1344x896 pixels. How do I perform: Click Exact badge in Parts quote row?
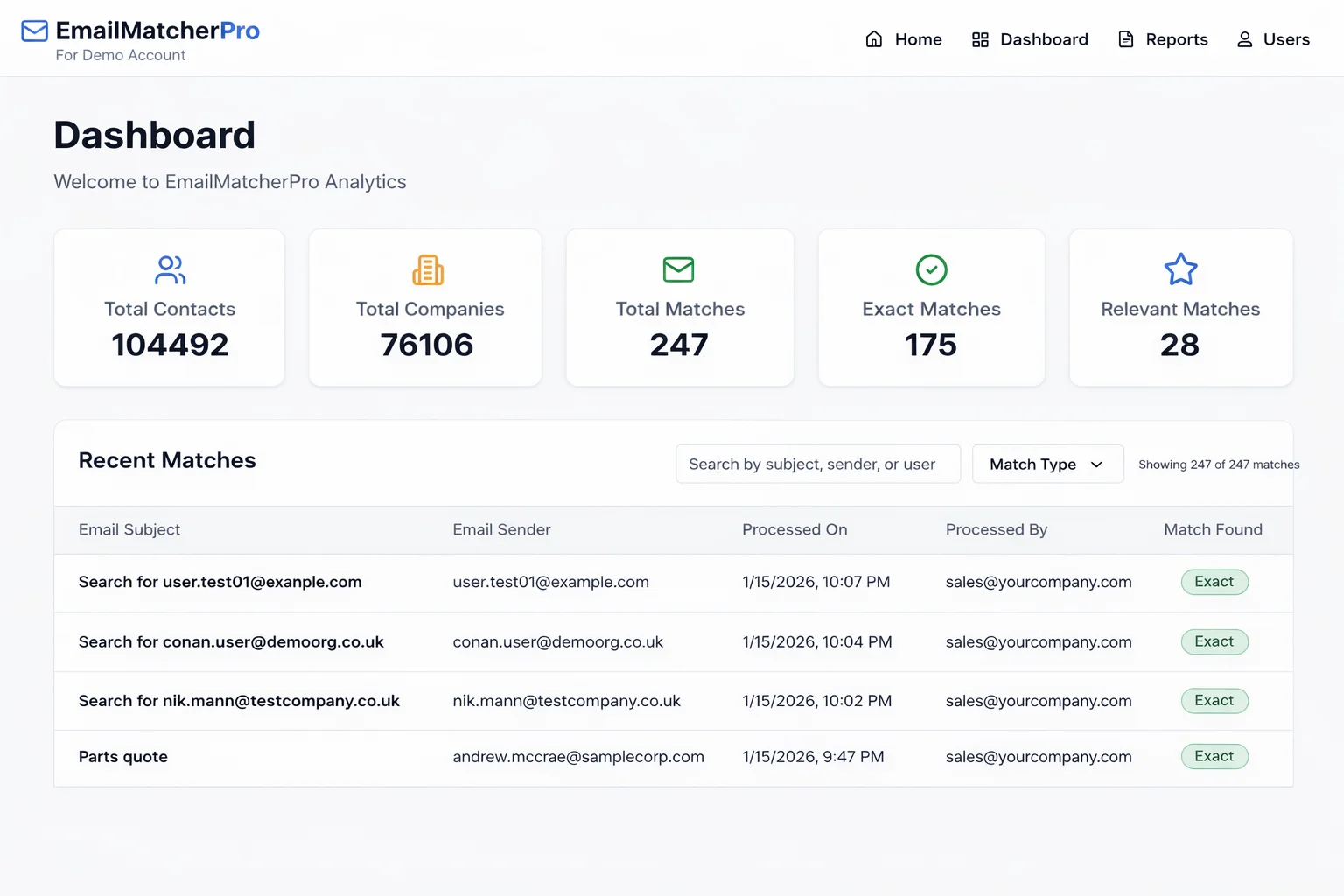pyautogui.click(x=1214, y=756)
